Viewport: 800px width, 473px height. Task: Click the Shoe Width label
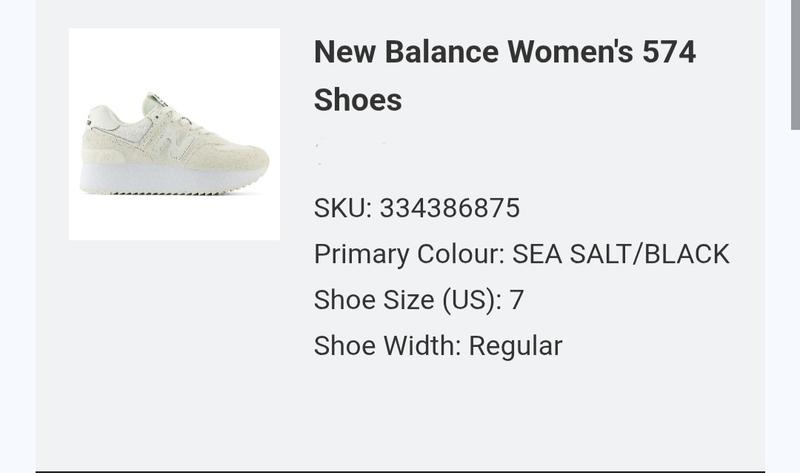tap(386, 346)
